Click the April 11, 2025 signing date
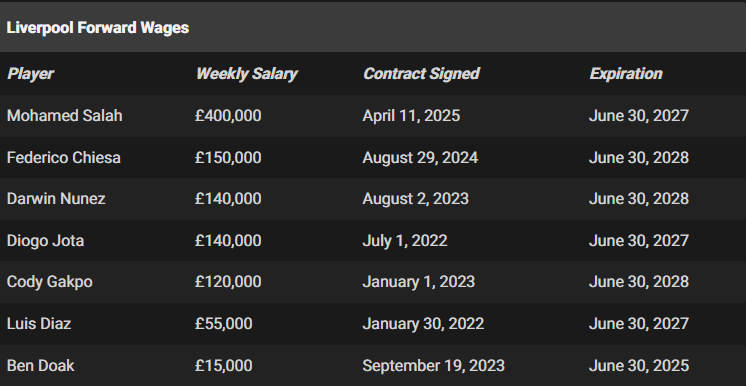Image resolution: width=746 pixels, height=386 pixels. click(411, 116)
